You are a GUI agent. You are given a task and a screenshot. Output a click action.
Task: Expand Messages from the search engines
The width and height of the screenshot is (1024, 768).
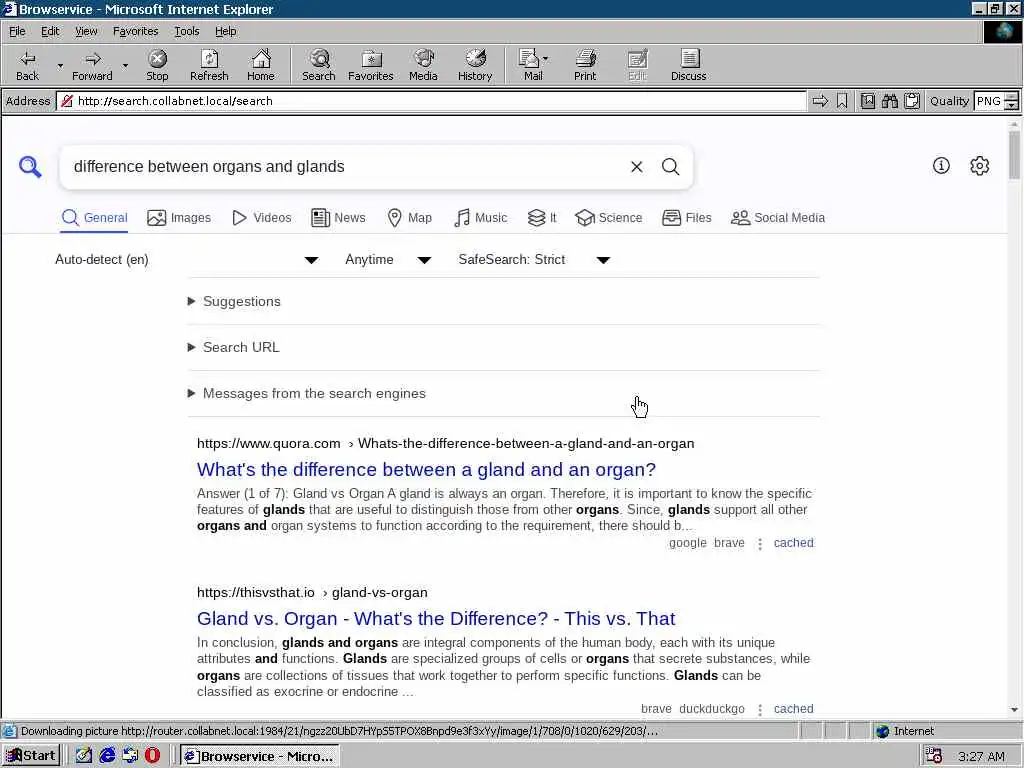tap(307, 394)
